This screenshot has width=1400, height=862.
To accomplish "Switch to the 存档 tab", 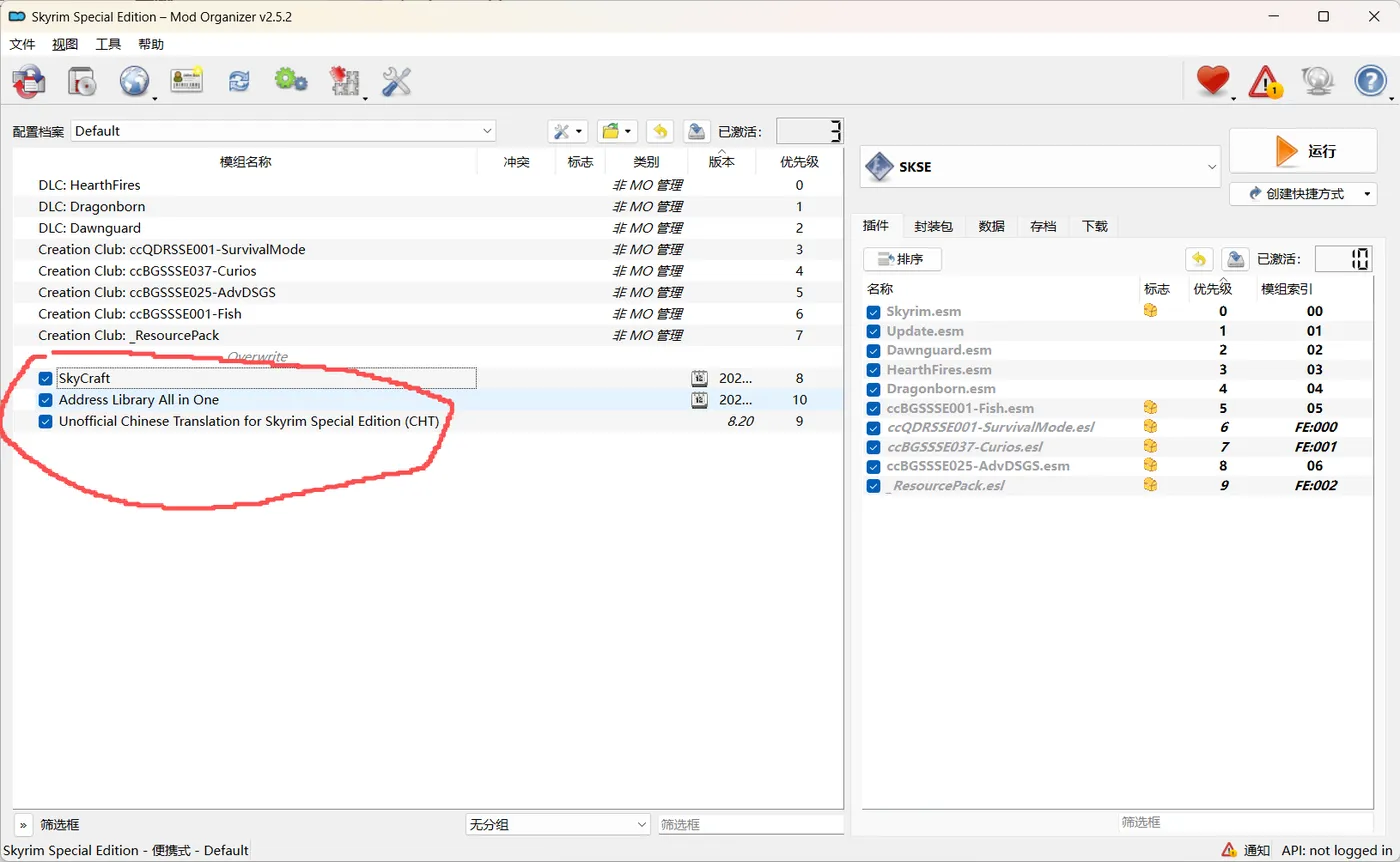I will click(x=1043, y=227).
